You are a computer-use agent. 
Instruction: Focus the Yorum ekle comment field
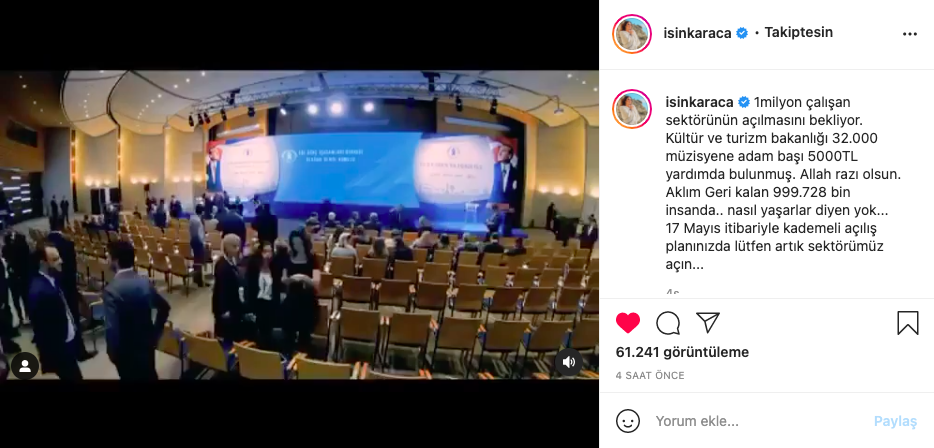coord(759,421)
